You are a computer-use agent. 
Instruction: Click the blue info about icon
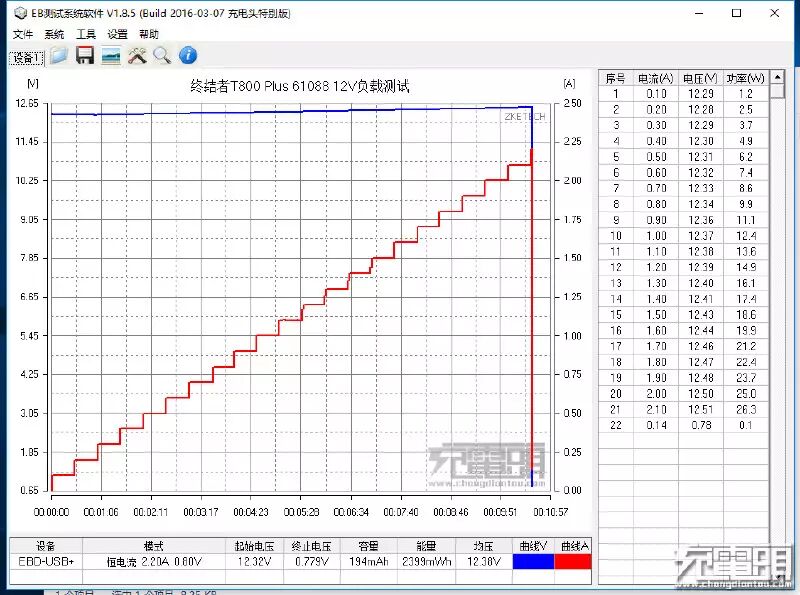[x=188, y=56]
